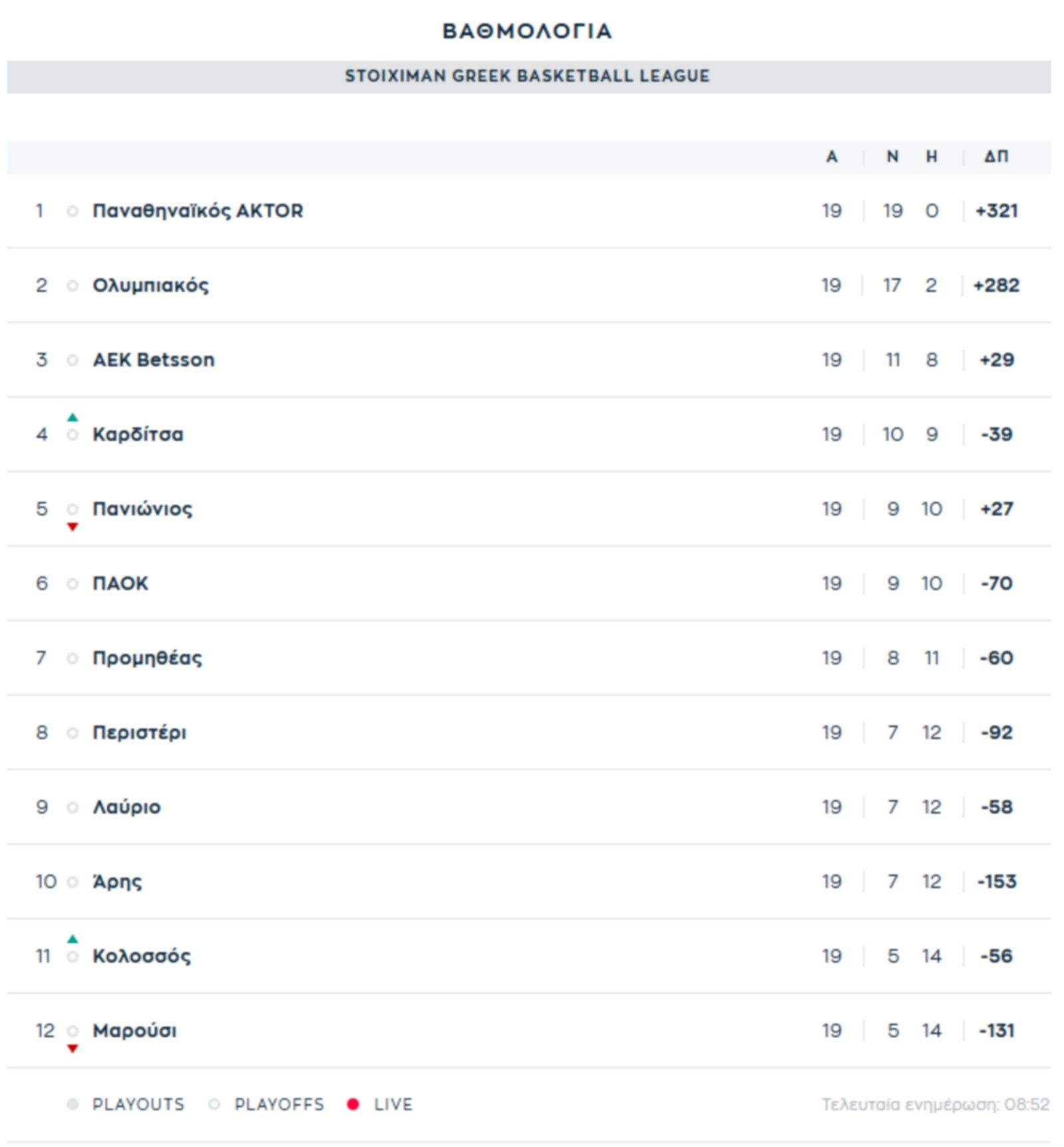The height and width of the screenshot is (1147, 1064).
Task: Click the red down arrow beside Μαρούσι
Action: click(x=72, y=1049)
